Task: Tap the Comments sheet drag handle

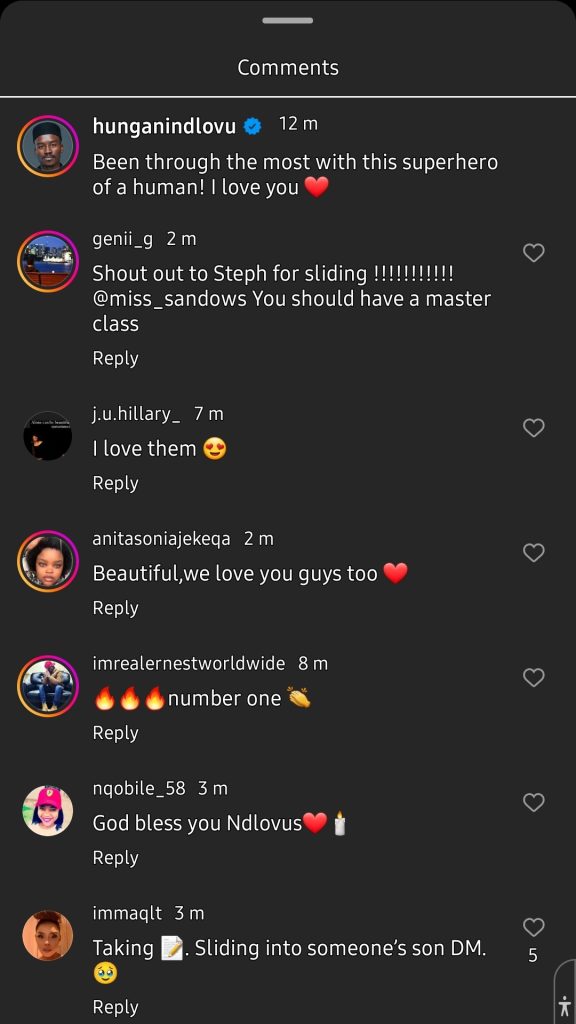Action: pos(287,20)
